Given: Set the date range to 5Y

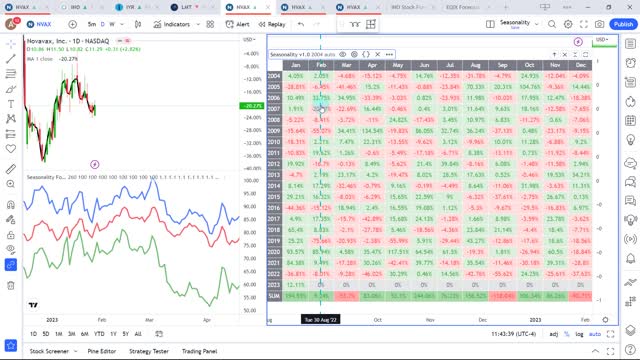Looking at the screenshot, I should [126, 334].
